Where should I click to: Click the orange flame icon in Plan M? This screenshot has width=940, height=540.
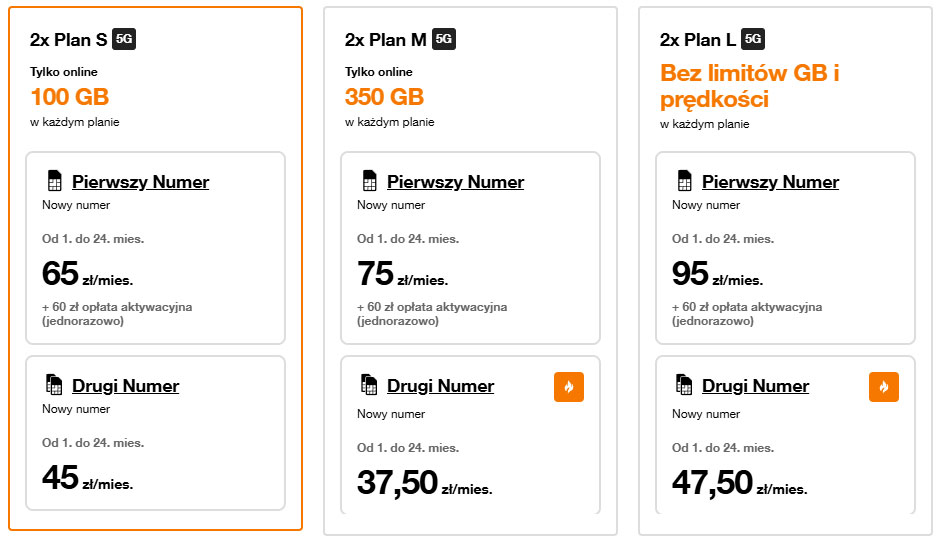[x=569, y=387]
